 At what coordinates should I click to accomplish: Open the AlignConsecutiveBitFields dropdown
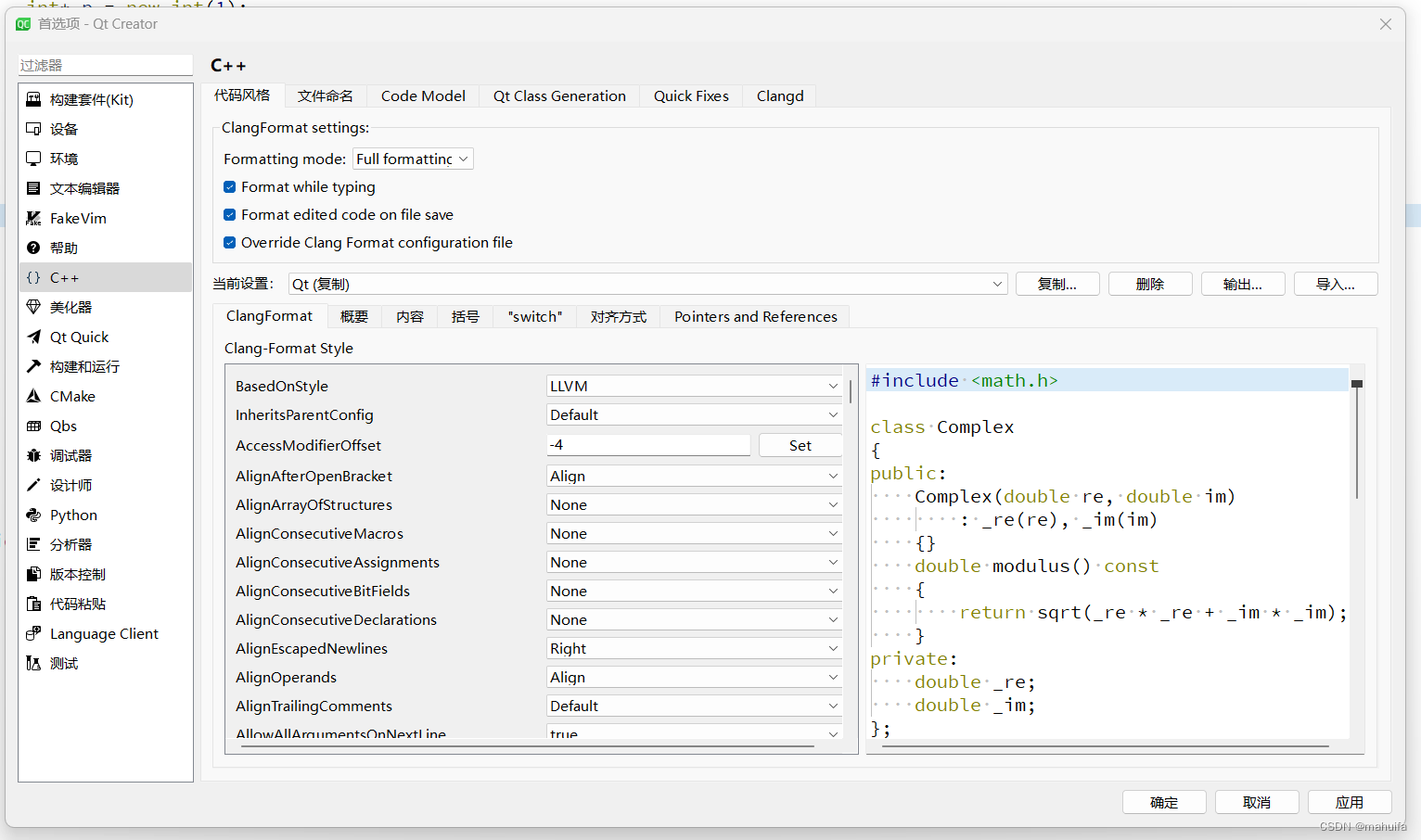pyautogui.click(x=695, y=591)
